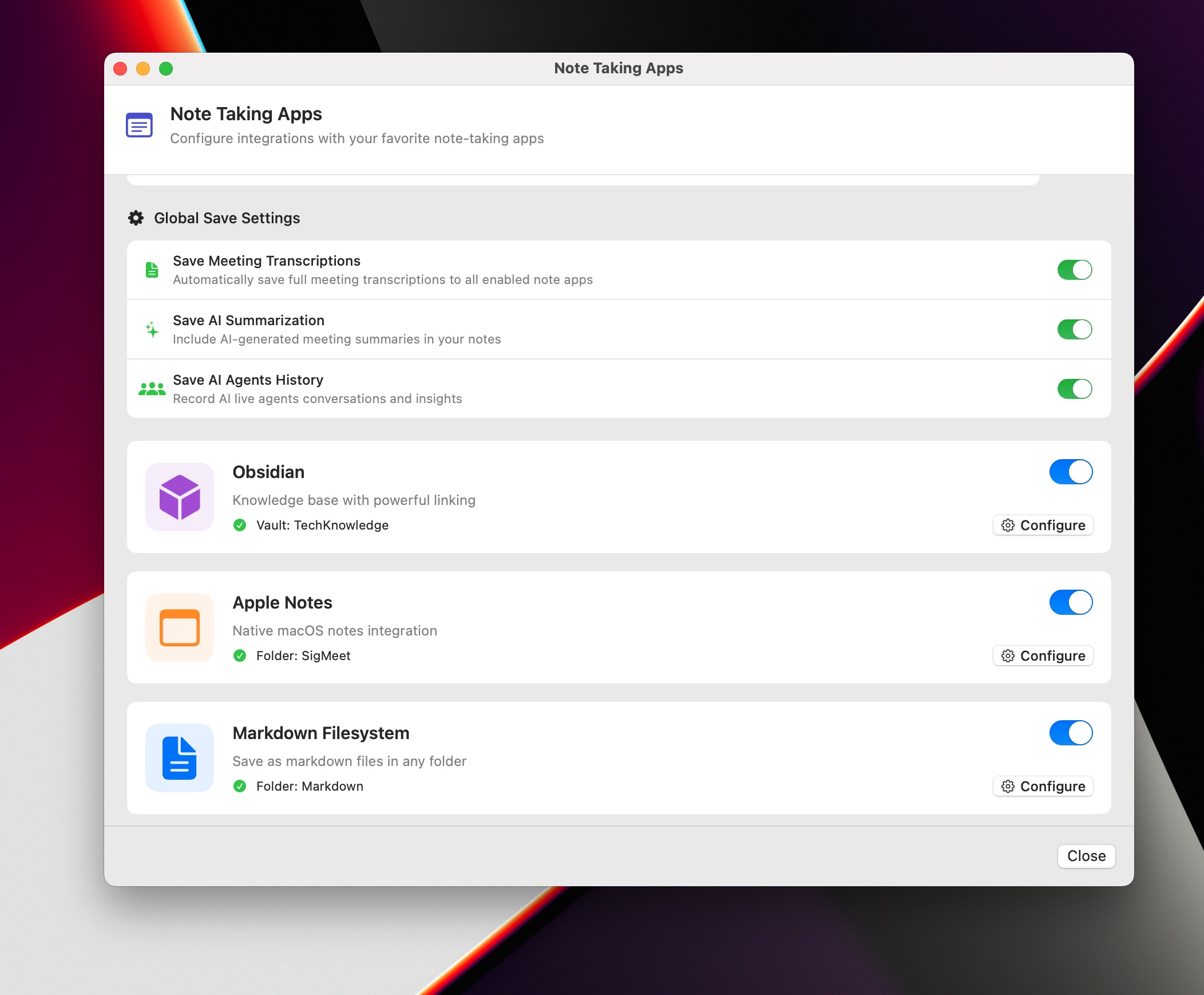1204x995 pixels.
Task: Click the Close button
Action: pos(1086,856)
